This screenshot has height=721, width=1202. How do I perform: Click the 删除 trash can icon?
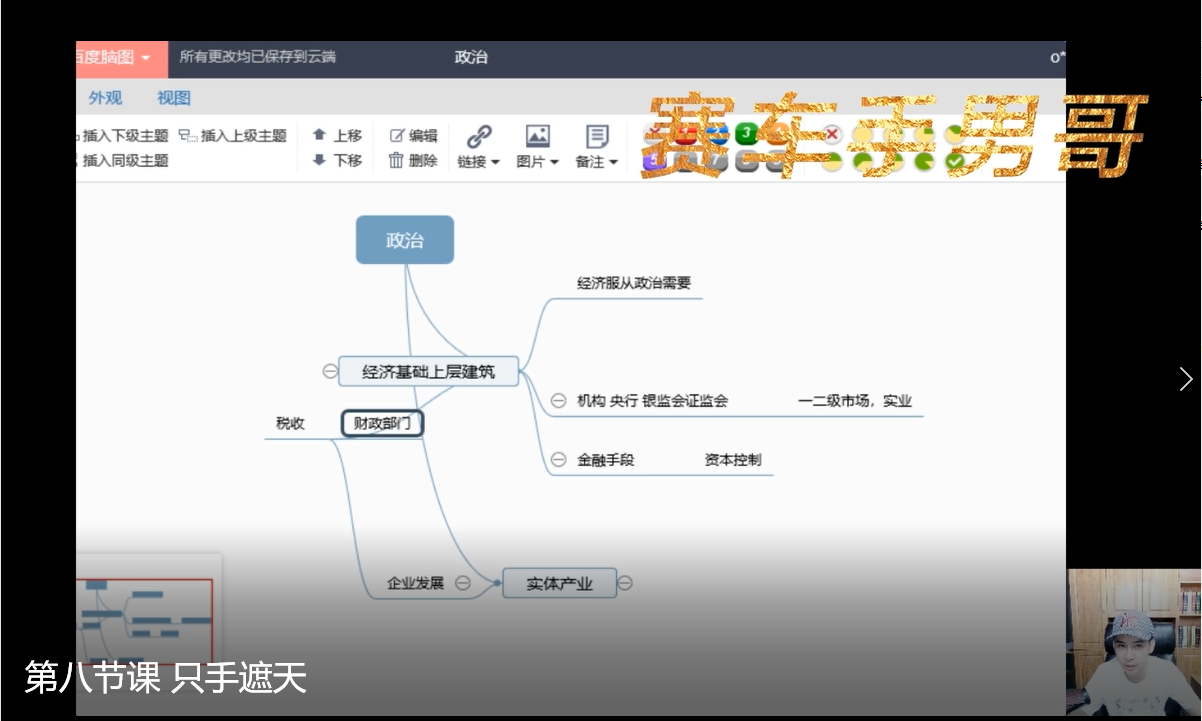tap(397, 160)
